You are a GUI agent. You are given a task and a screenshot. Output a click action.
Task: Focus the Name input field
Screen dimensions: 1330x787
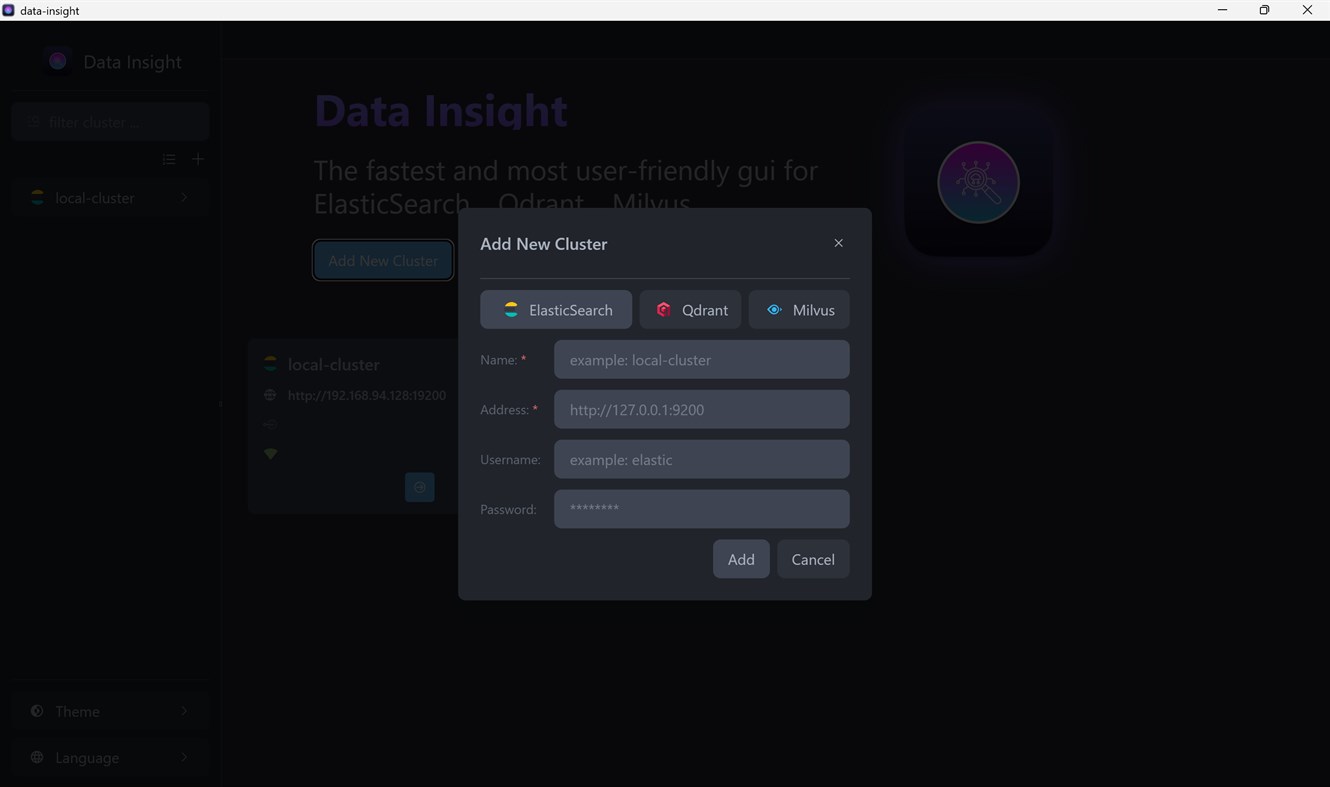(x=702, y=360)
